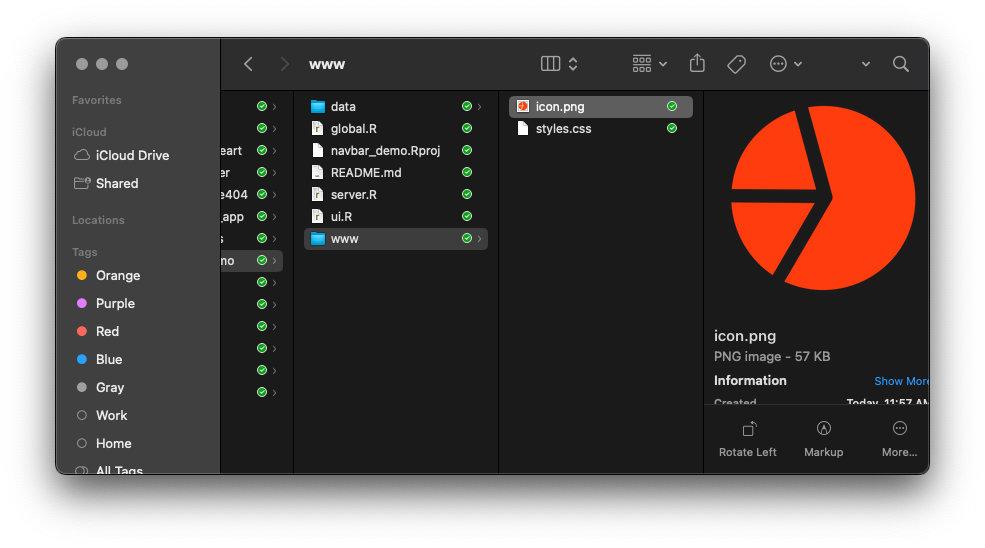The height and width of the screenshot is (548, 985).
Task: Select the iCloud Drive sidebar item
Action: 132,155
